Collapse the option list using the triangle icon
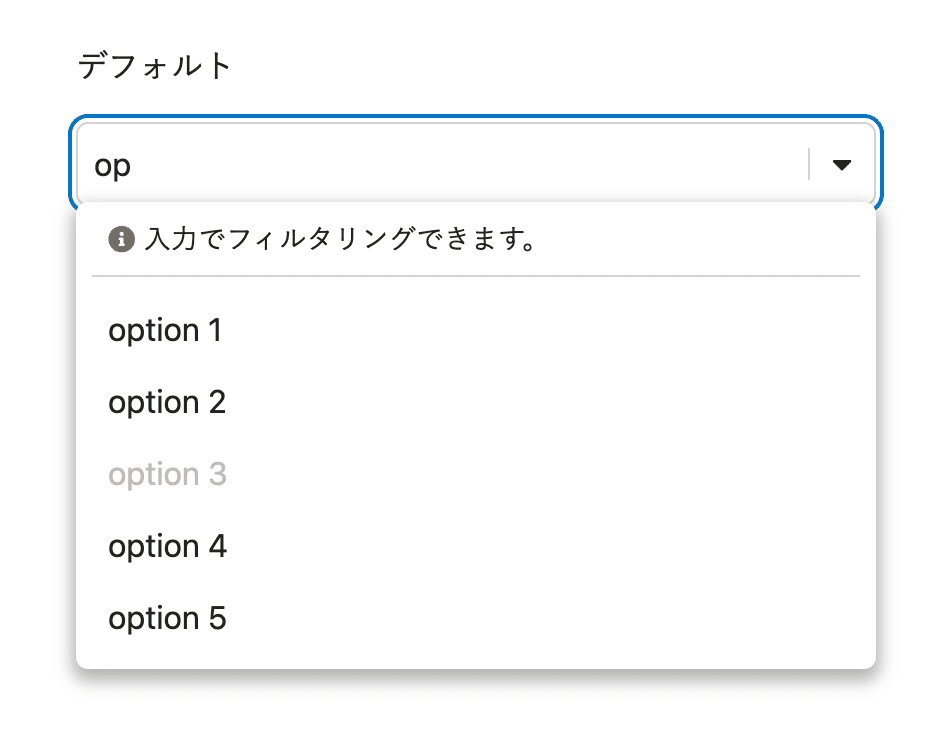Viewport: 952px width, 730px height. point(842,165)
